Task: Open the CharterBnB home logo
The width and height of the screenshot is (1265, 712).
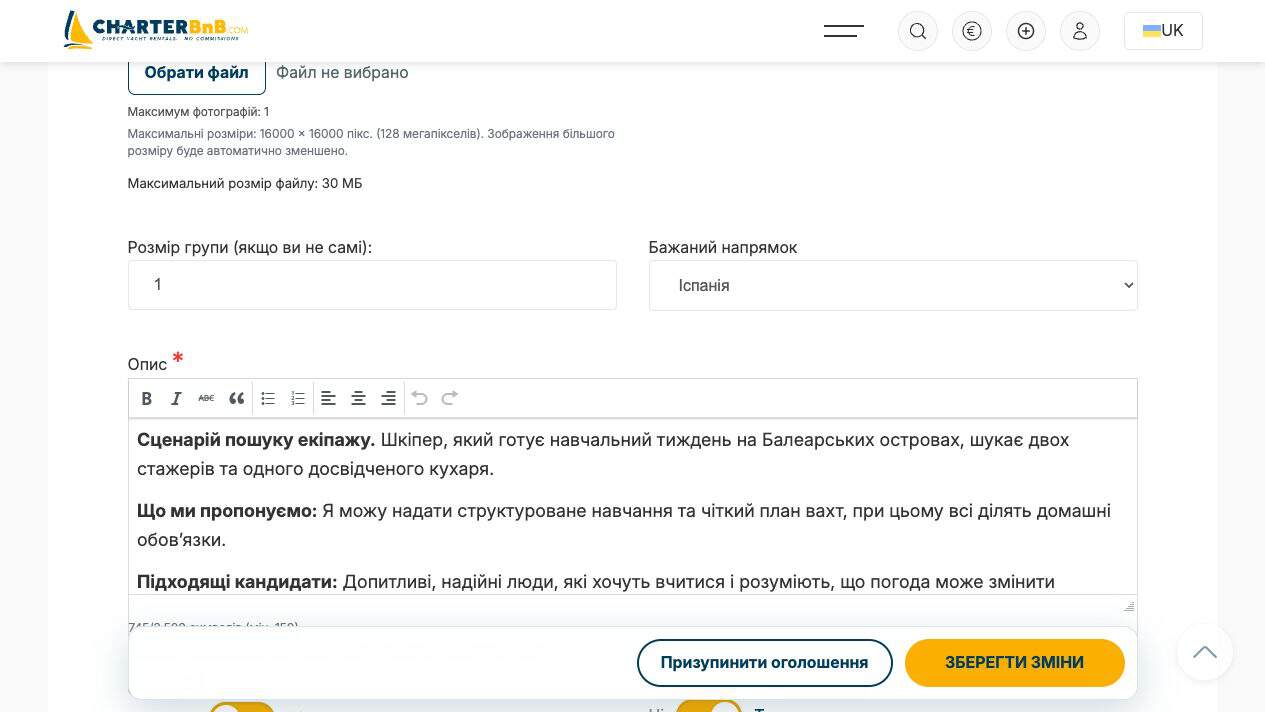Action: point(155,30)
